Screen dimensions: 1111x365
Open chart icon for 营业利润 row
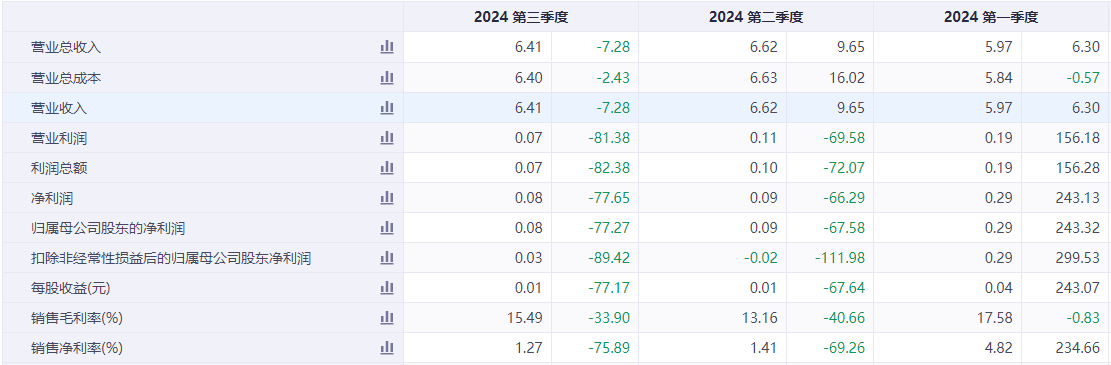tap(387, 138)
